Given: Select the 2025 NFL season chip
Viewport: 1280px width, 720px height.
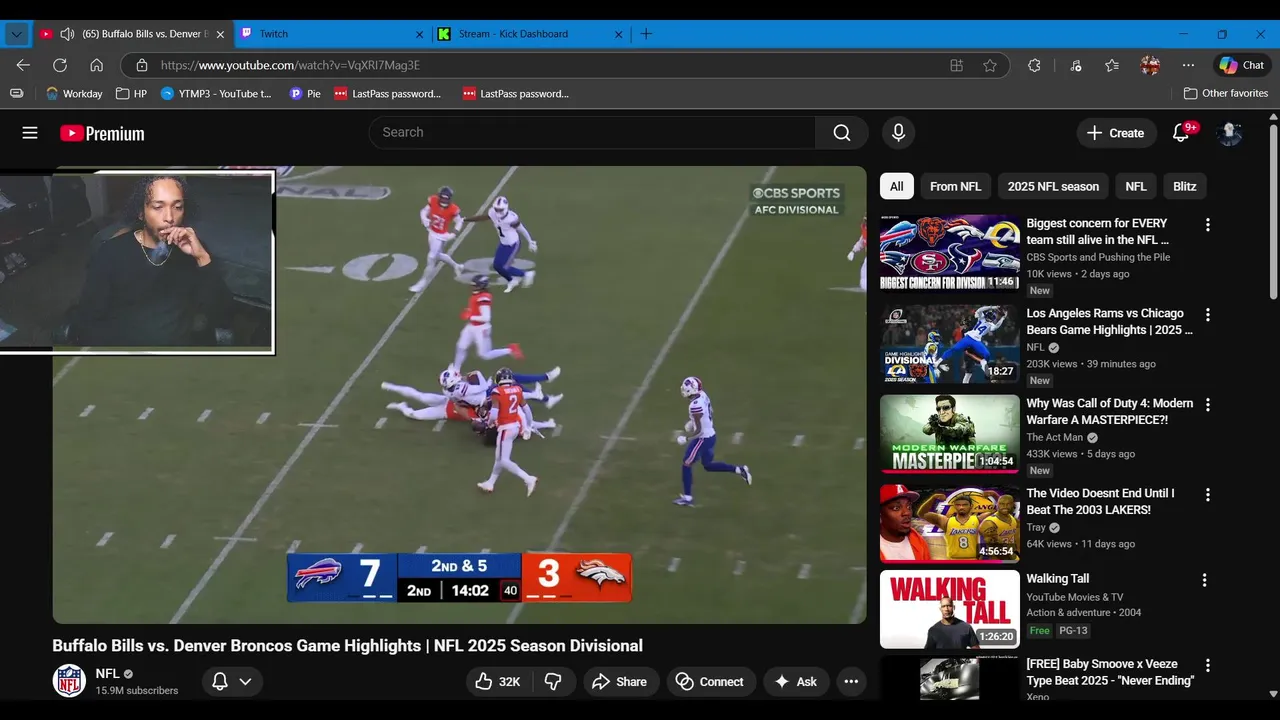Looking at the screenshot, I should point(1053,186).
